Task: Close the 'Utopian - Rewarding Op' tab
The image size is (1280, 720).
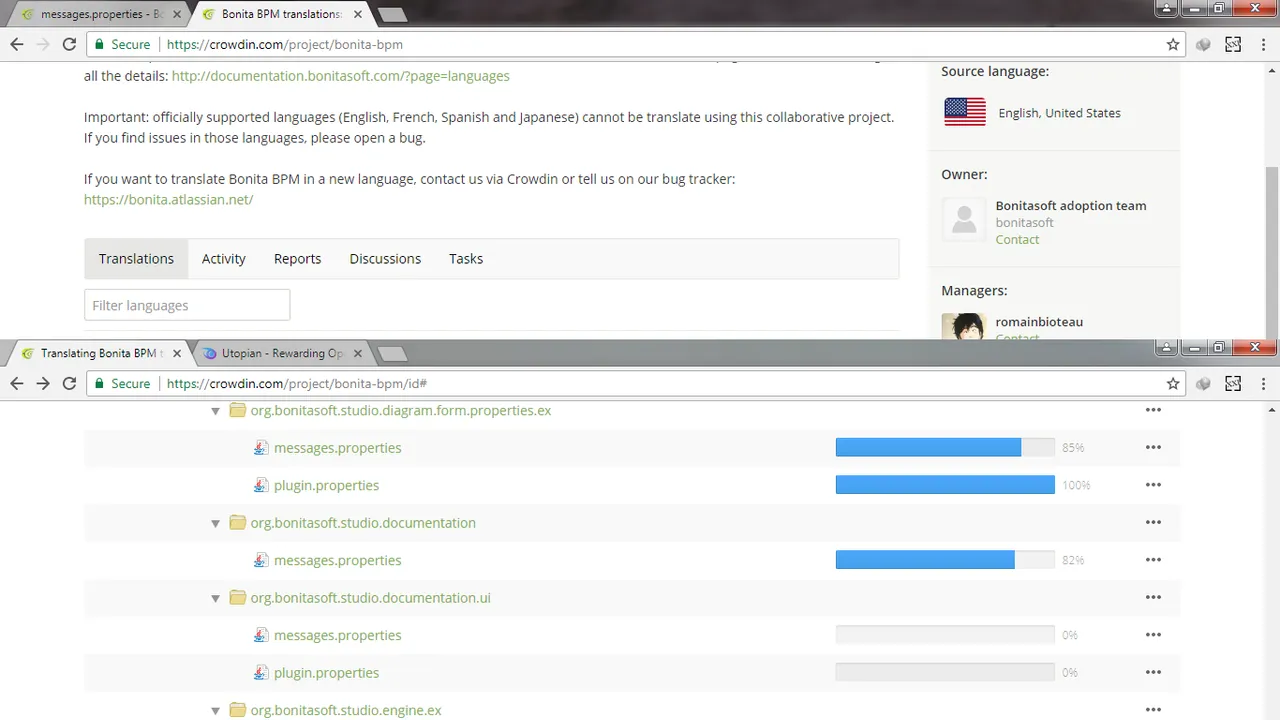Action: pos(357,353)
